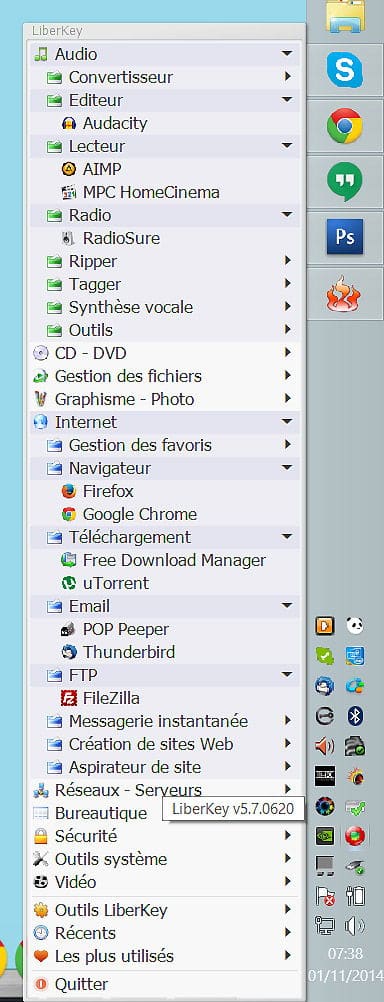Open the Sécurité category
The image size is (384, 1002).
[164, 836]
